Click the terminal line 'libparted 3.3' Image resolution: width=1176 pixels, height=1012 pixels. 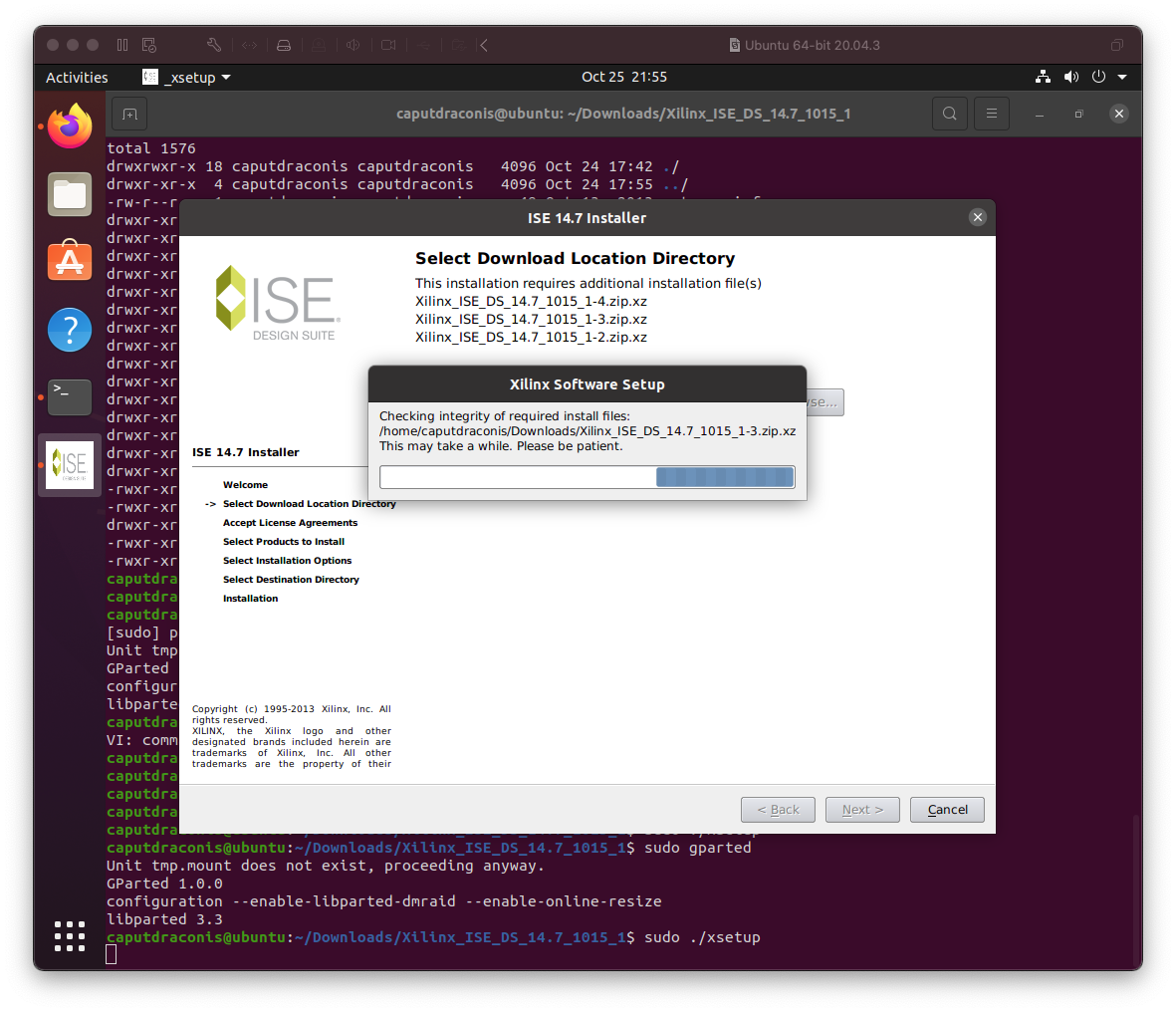[164, 919]
